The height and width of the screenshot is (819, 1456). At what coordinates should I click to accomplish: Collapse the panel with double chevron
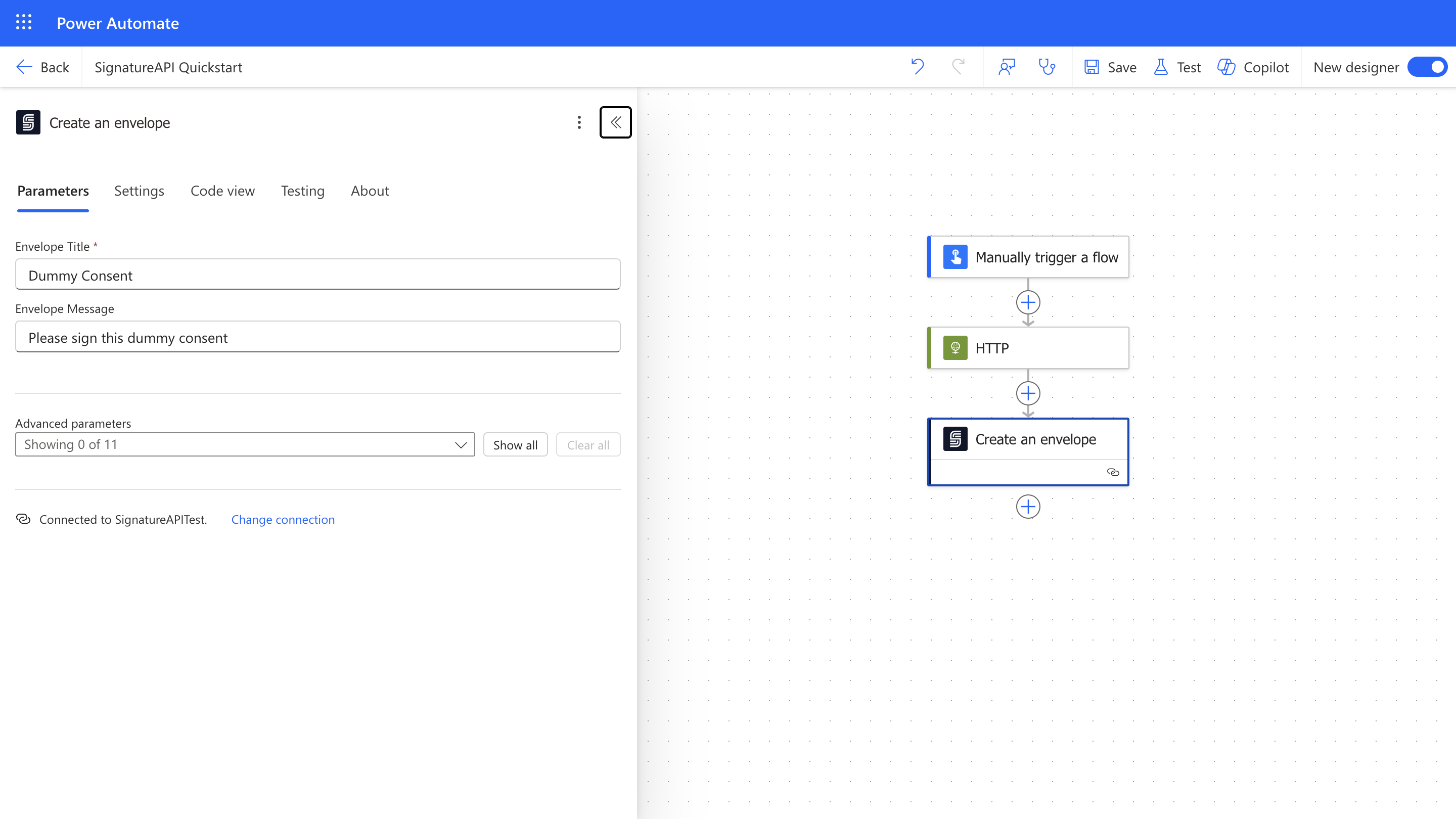(x=616, y=123)
